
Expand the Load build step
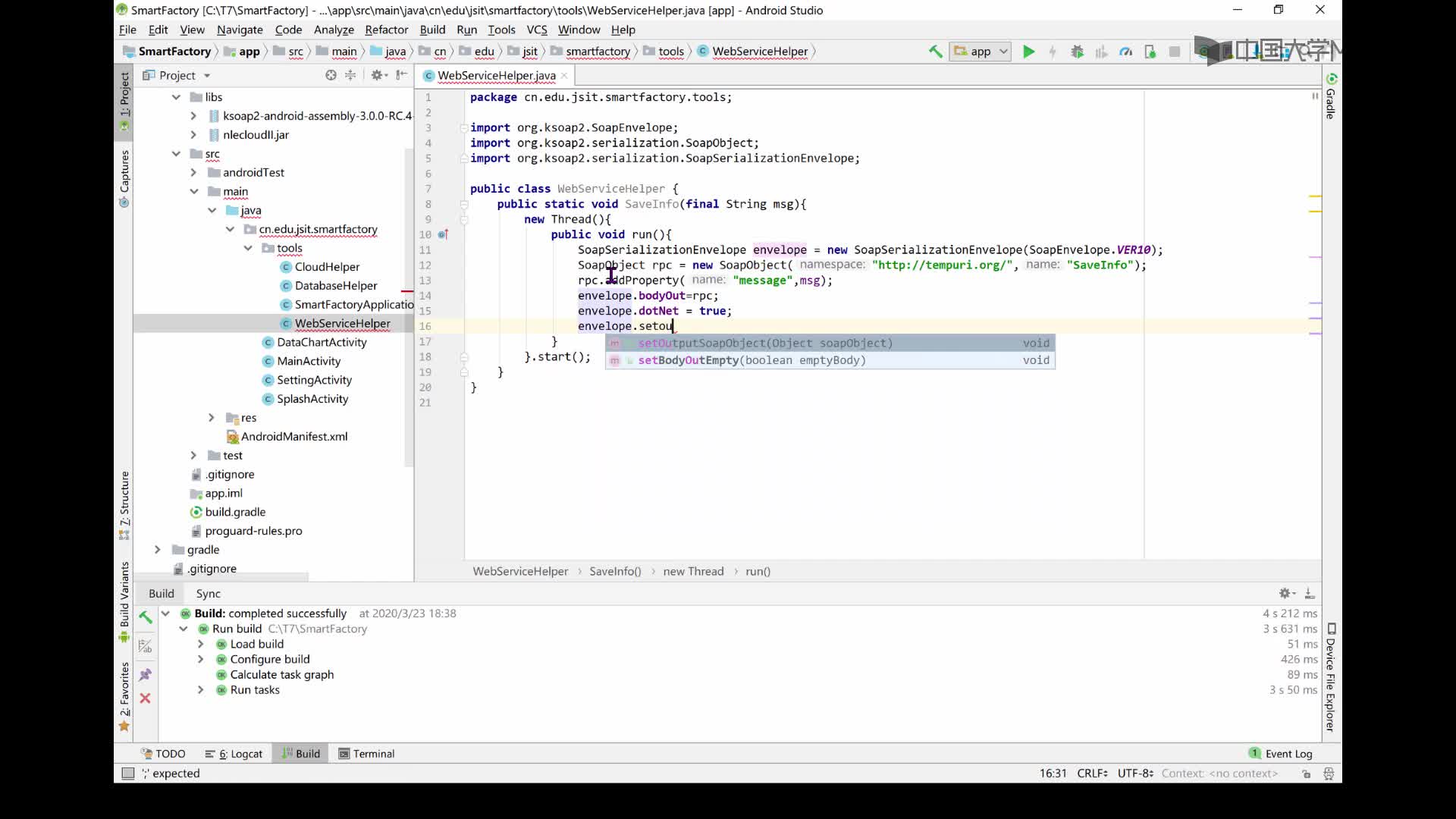point(201,644)
